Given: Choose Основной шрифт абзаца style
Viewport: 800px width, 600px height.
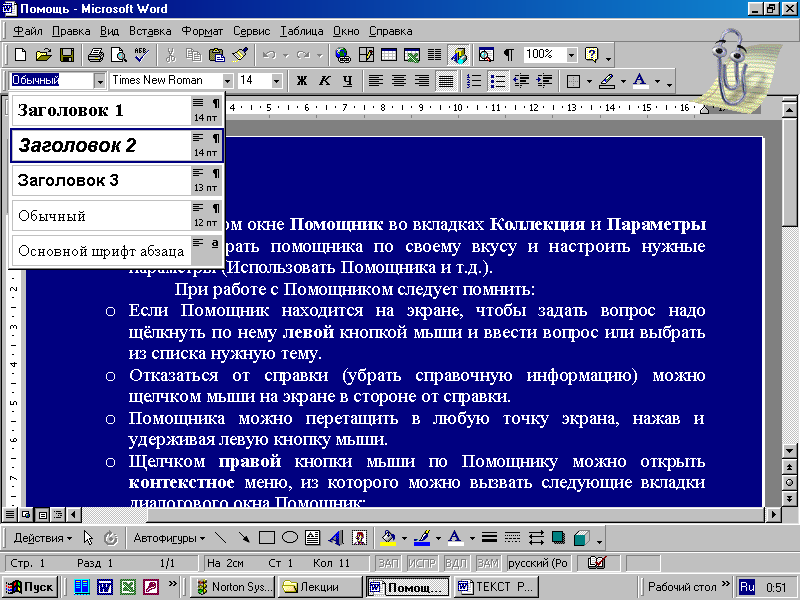Looking at the screenshot, I should [x=117, y=251].
